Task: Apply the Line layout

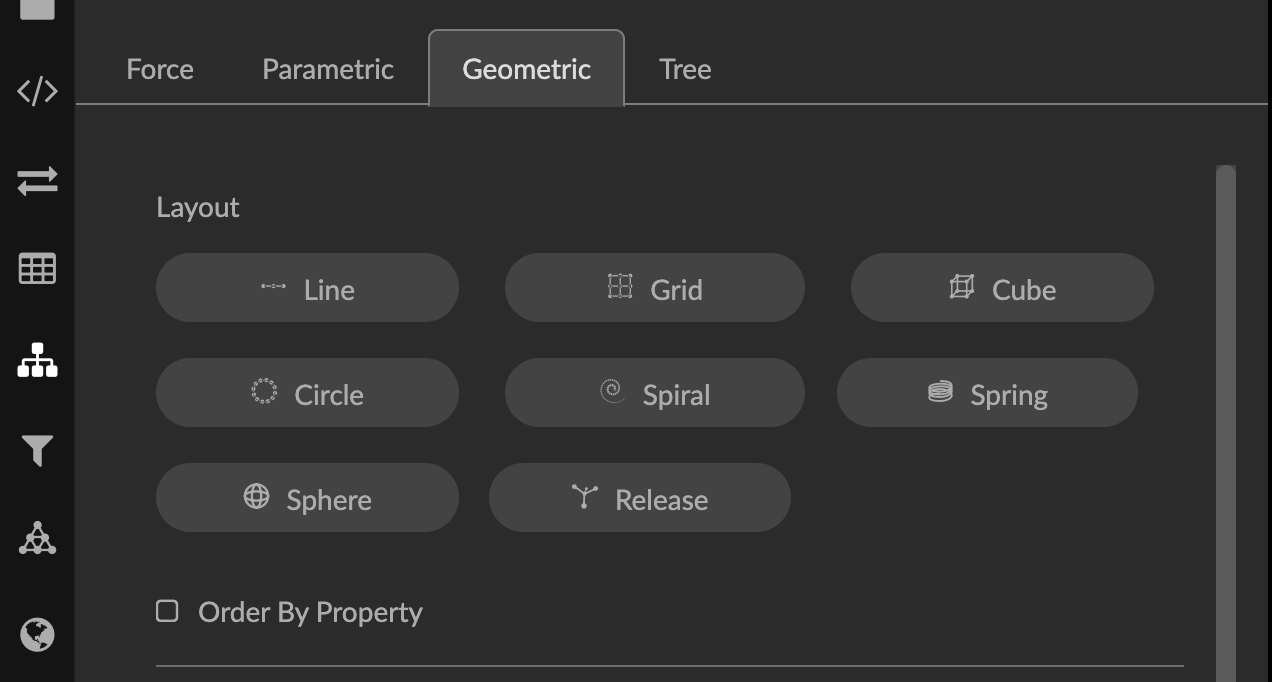Action: [307, 288]
